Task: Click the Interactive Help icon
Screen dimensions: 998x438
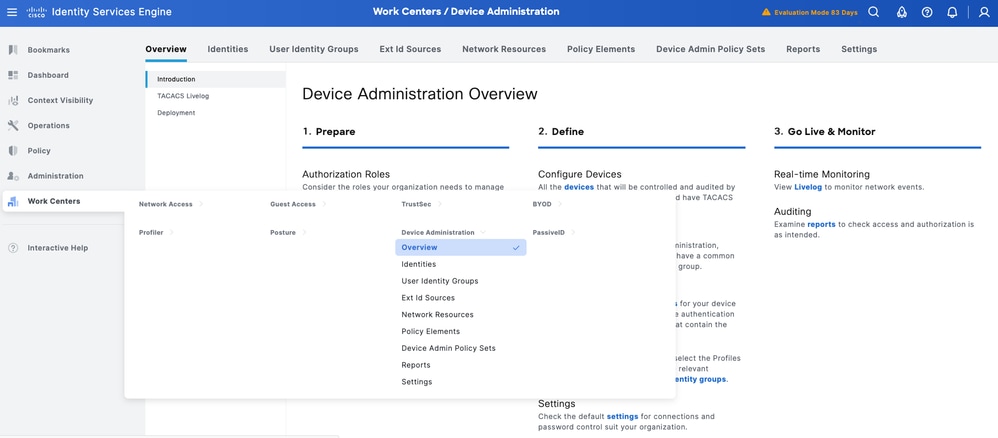Action: tap(13, 248)
